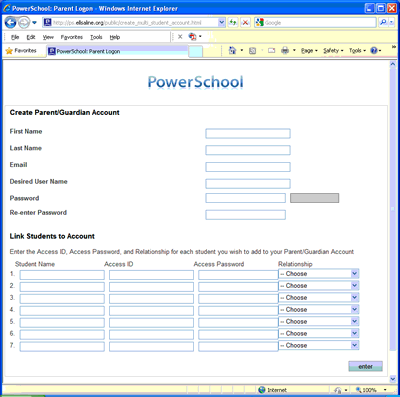The image size is (400, 397).
Task: Open the Relationship dropdown for row 6
Action: click(319, 334)
